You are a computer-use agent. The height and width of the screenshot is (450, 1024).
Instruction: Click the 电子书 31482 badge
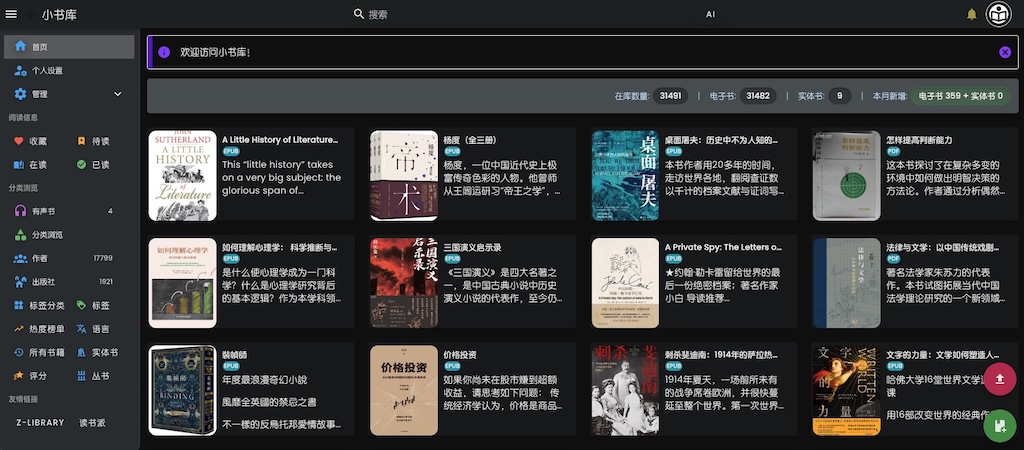[x=758, y=96]
